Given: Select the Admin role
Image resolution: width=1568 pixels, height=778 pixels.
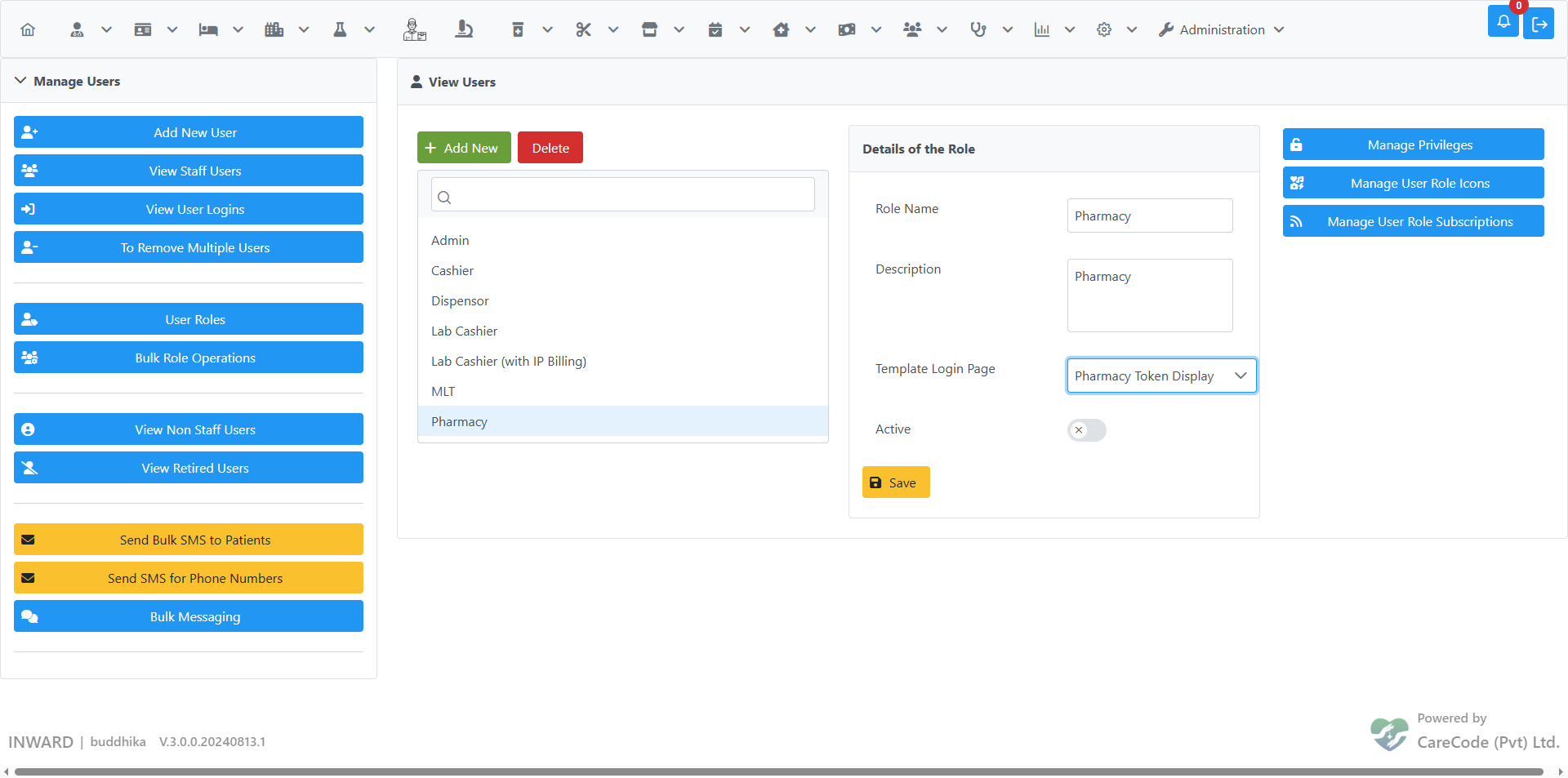Looking at the screenshot, I should (623, 240).
